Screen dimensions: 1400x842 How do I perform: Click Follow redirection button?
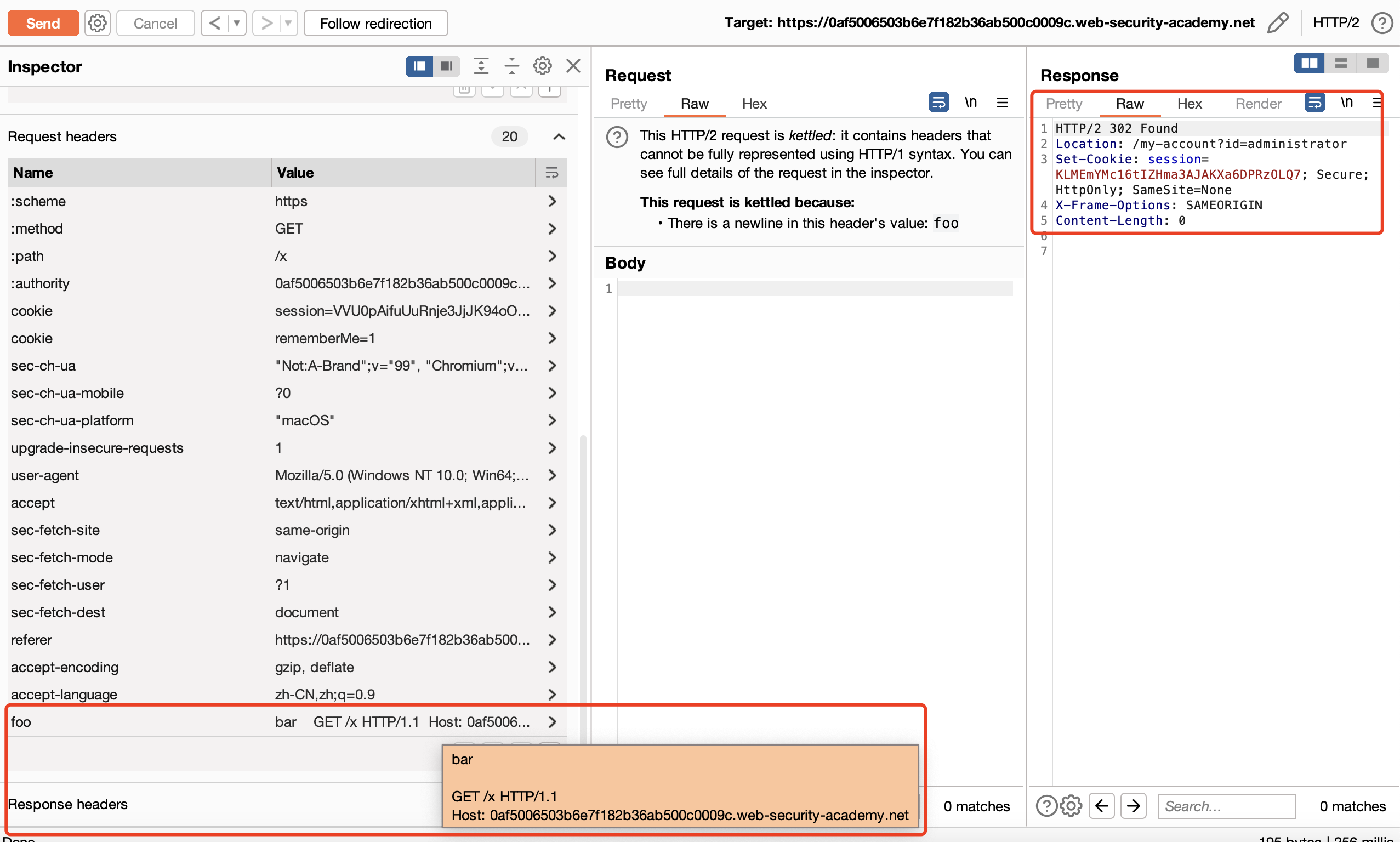point(375,23)
